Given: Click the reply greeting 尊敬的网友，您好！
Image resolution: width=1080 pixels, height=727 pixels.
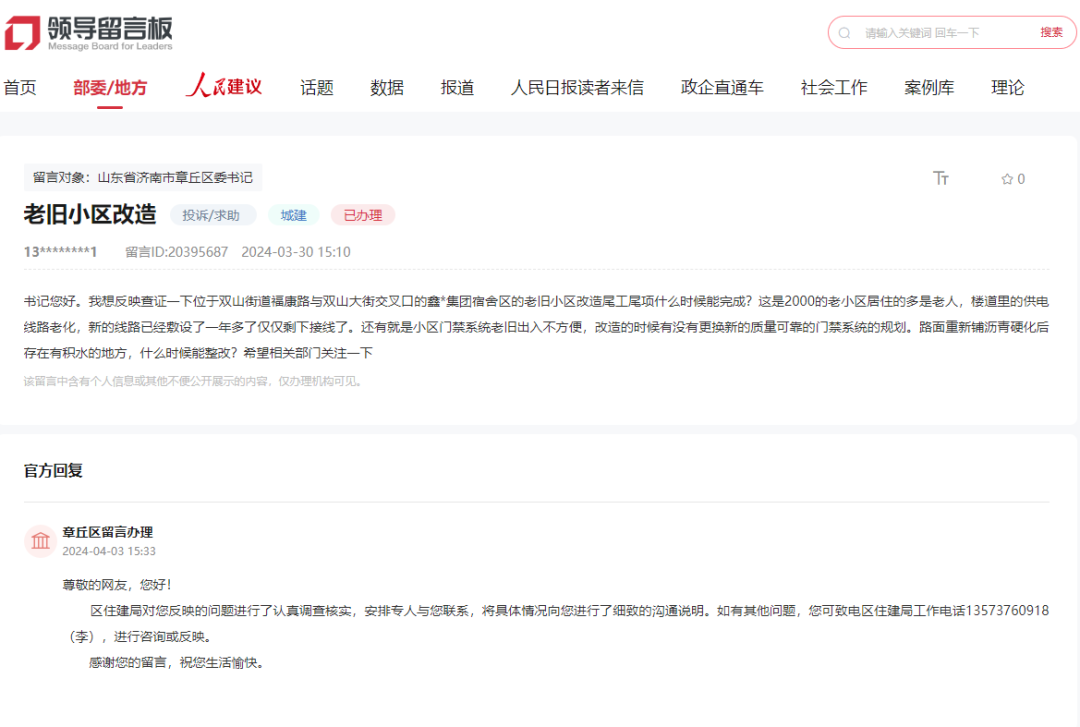Looking at the screenshot, I should coord(117,585).
